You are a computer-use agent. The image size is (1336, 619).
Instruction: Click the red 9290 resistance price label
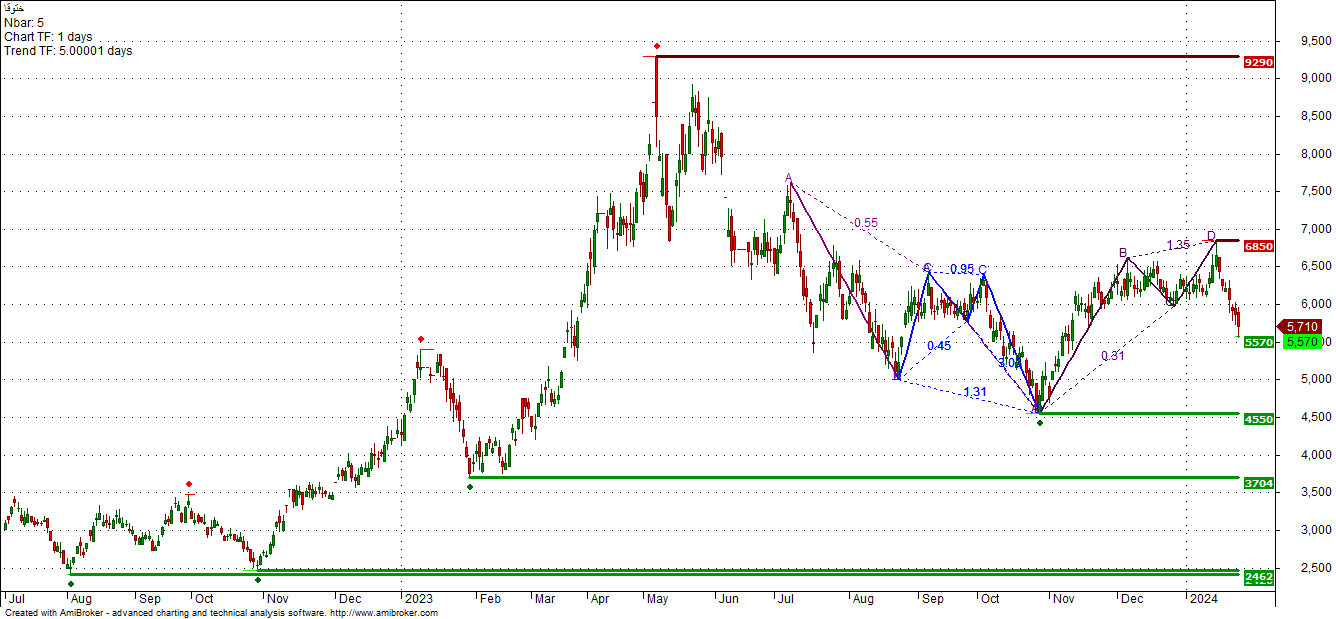(x=1258, y=62)
